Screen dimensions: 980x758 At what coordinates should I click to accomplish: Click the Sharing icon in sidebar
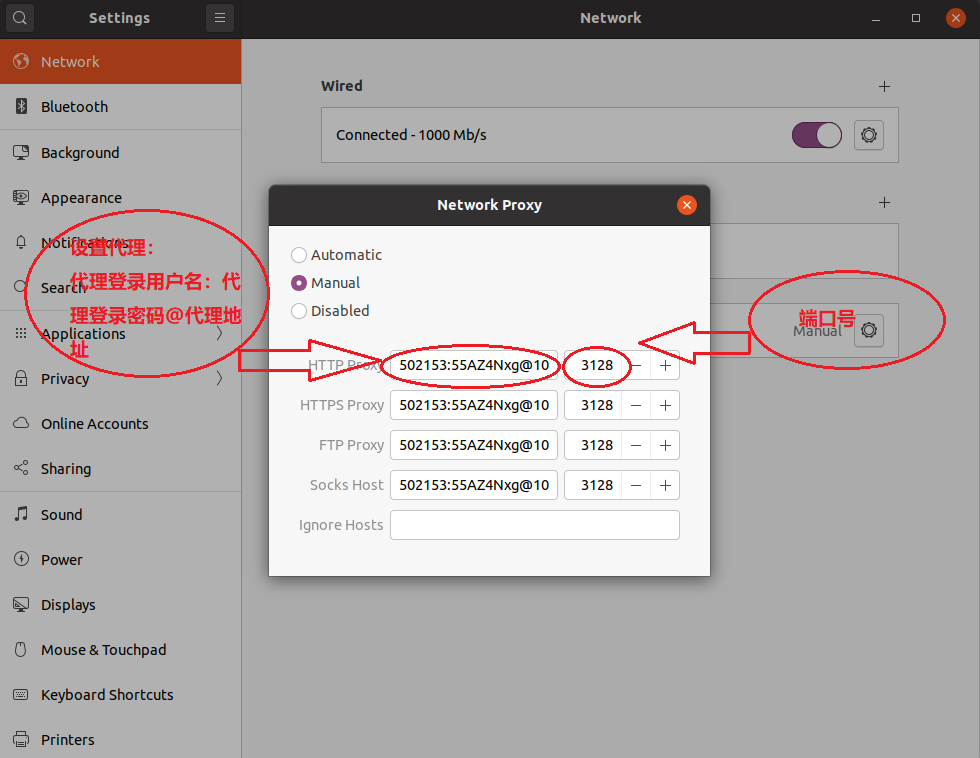coord(21,468)
